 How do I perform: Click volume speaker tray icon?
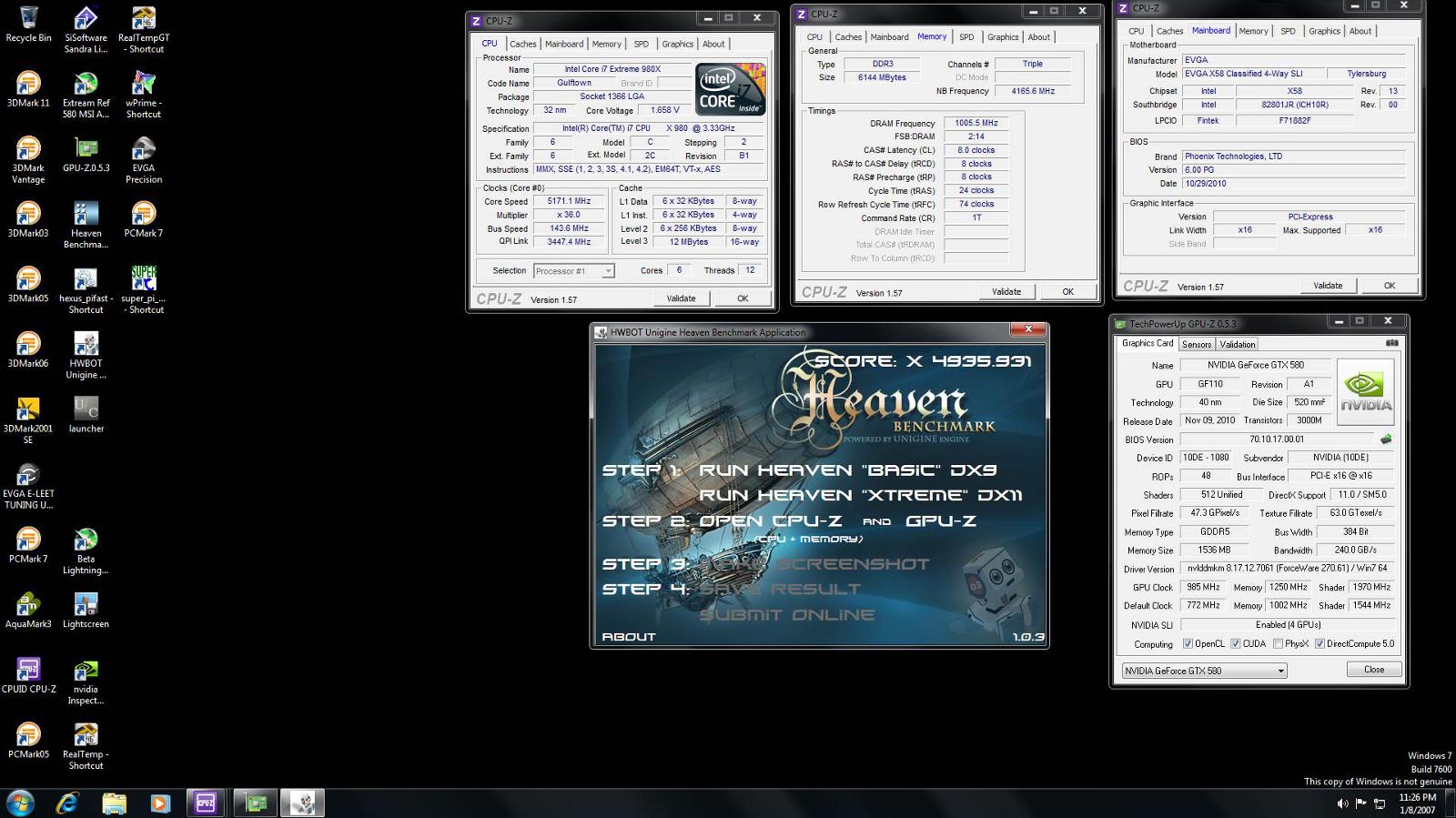coord(1342,803)
